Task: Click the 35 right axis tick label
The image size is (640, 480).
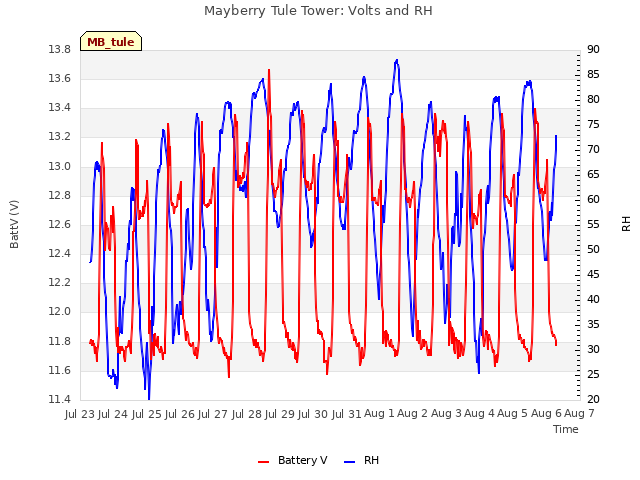Action: (x=593, y=325)
